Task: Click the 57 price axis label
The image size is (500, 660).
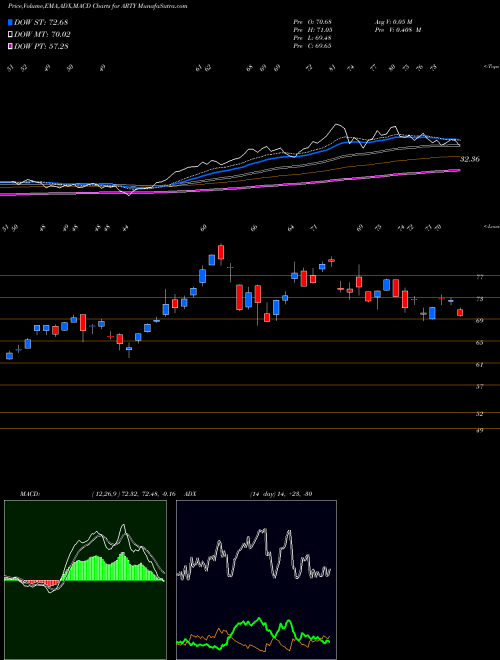Action: pos(479,386)
